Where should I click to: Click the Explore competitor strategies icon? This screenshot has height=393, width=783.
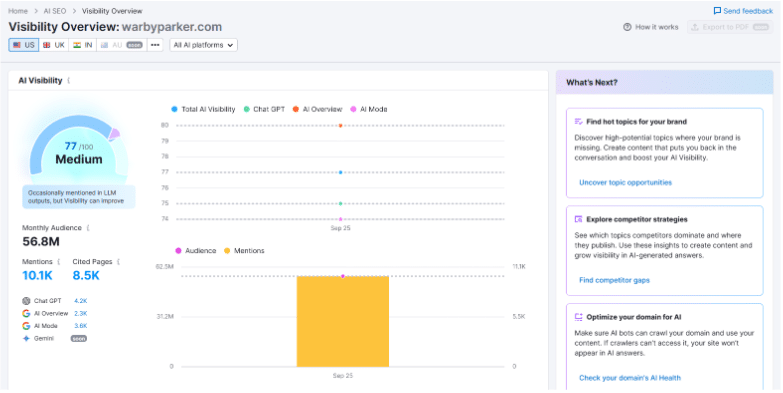coord(579,219)
